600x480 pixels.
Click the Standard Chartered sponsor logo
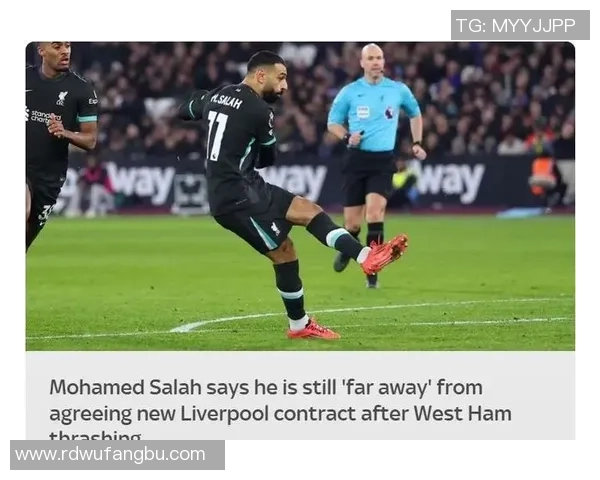tap(43, 116)
